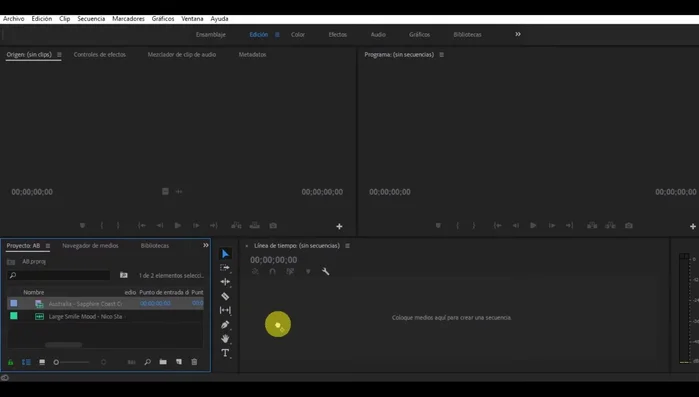699x397 pixels.
Task: Click Lift button in Program monitor
Action: point(592,226)
